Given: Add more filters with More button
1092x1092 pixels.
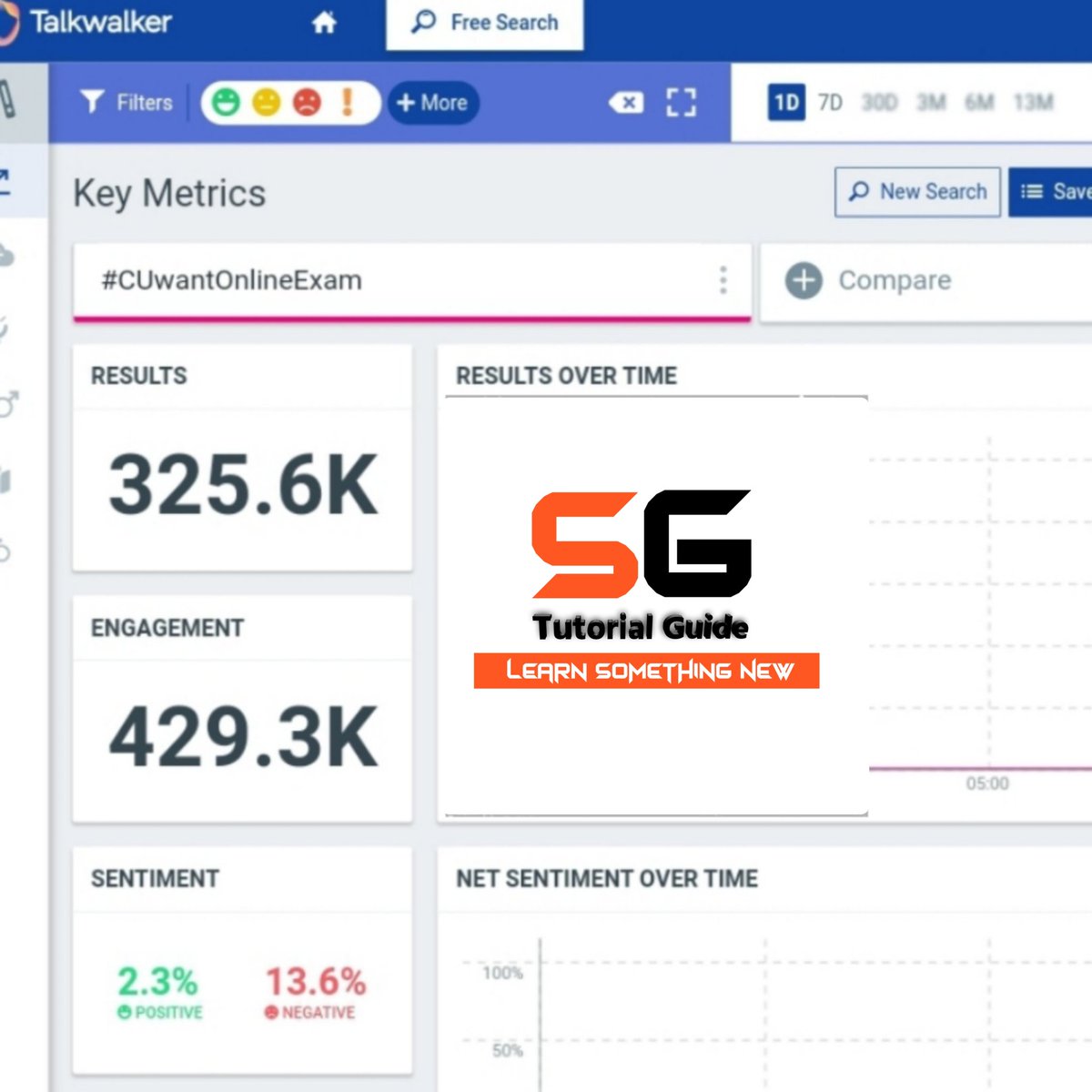Looking at the screenshot, I should click(433, 103).
